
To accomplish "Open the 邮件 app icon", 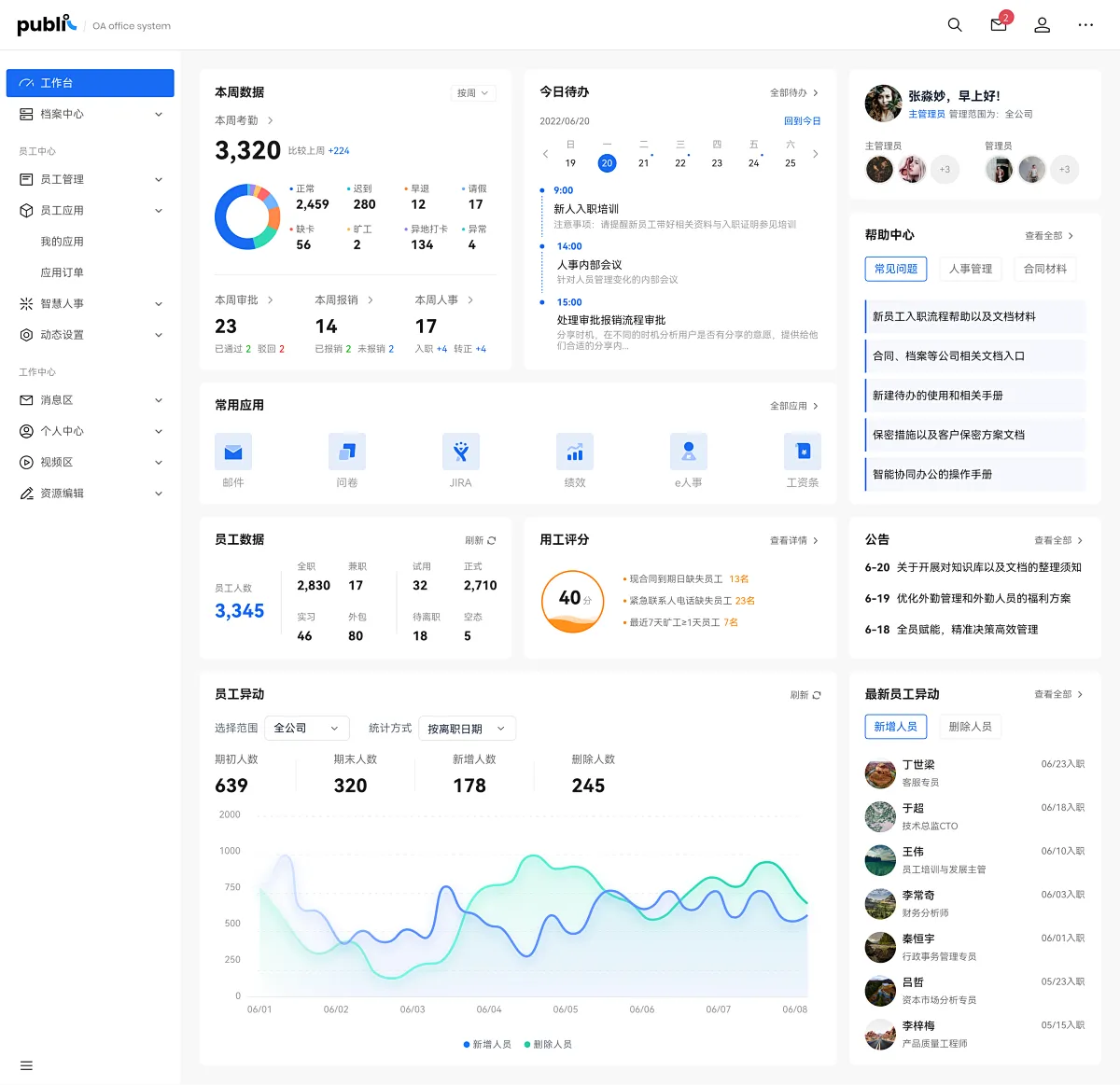I will (x=233, y=452).
